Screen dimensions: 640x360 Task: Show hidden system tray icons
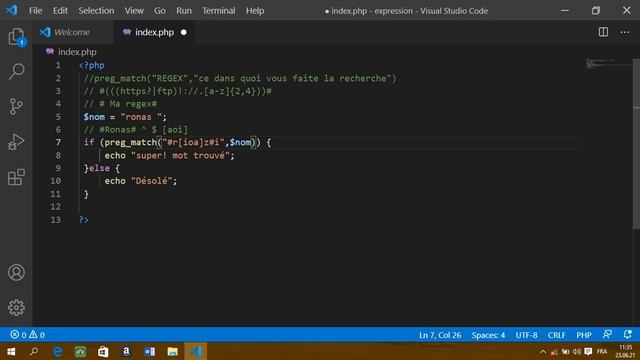[x=542, y=351]
